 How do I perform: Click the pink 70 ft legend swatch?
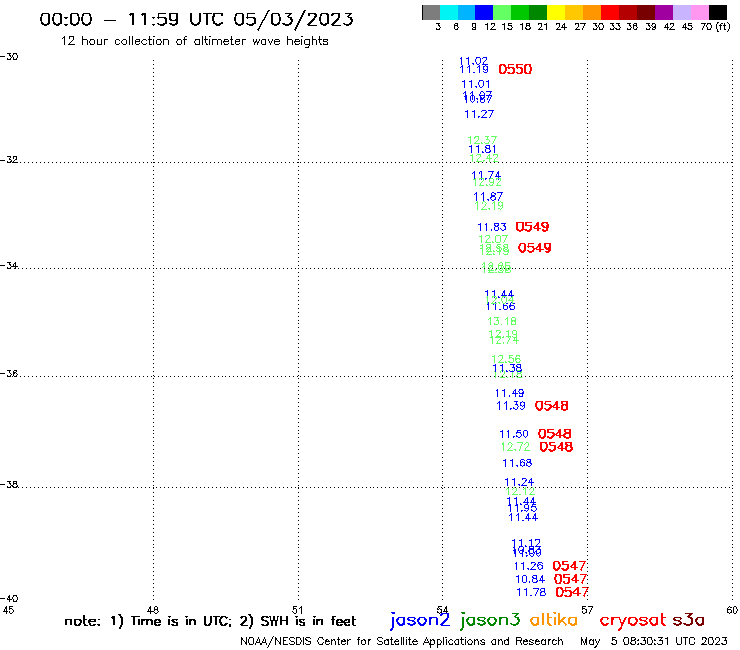(699, 12)
